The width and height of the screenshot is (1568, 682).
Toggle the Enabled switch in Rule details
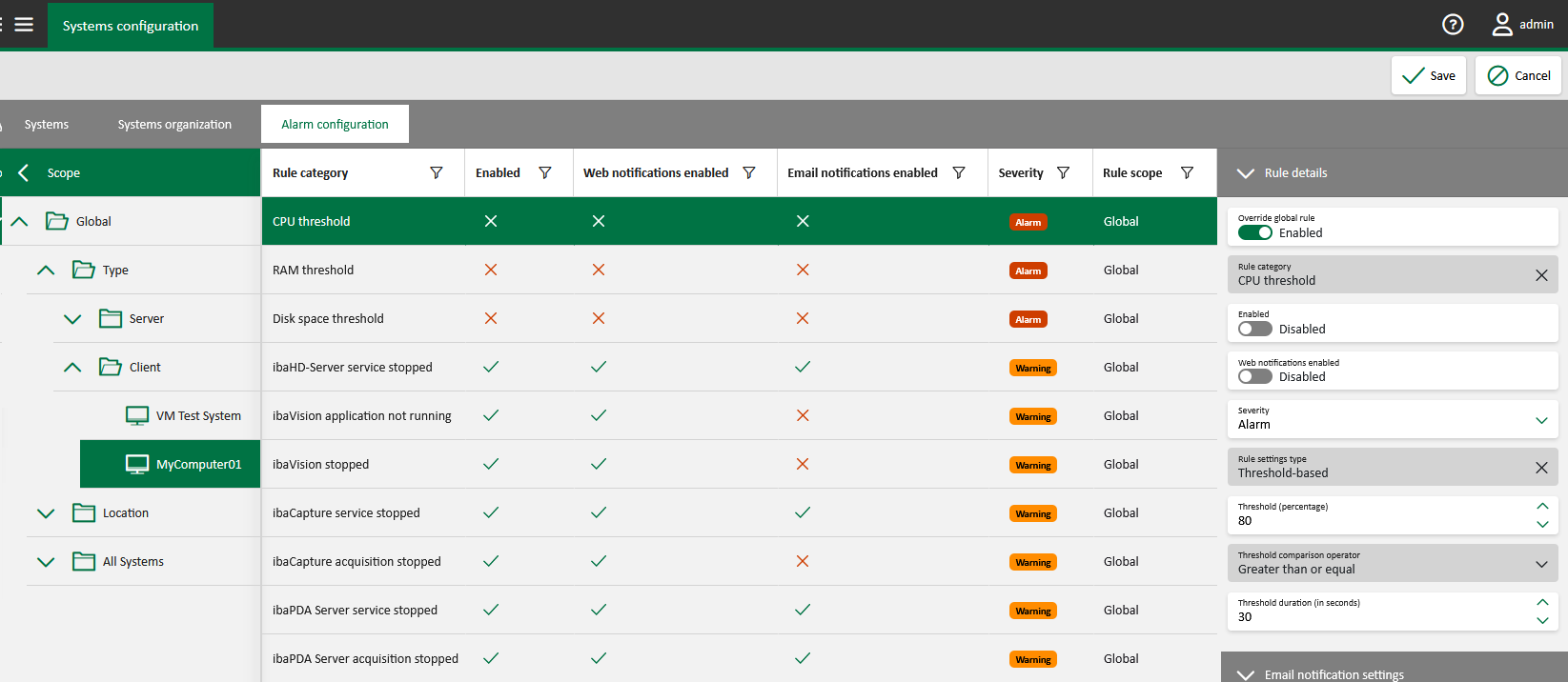(1255, 329)
